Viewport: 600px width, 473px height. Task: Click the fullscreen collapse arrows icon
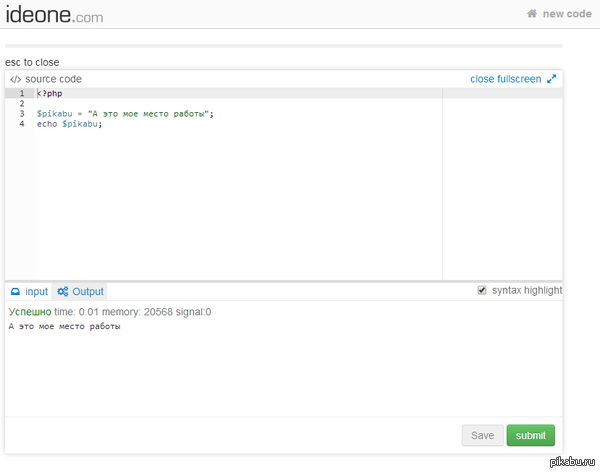pyautogui.click(x=551, y=79)
